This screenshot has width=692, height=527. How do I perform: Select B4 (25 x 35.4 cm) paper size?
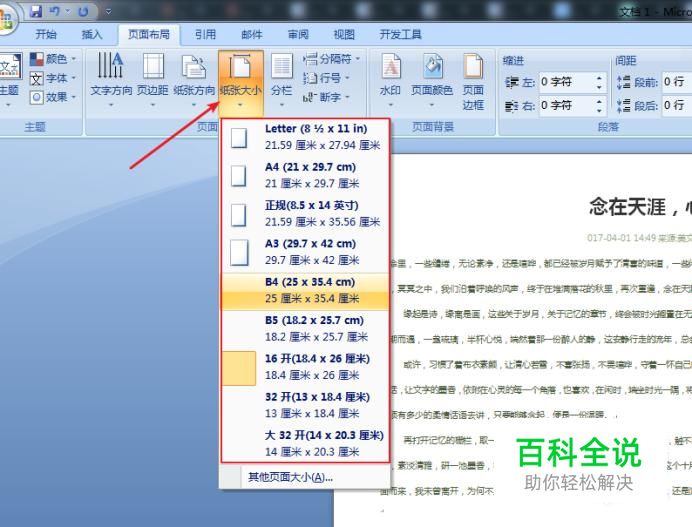305,291
